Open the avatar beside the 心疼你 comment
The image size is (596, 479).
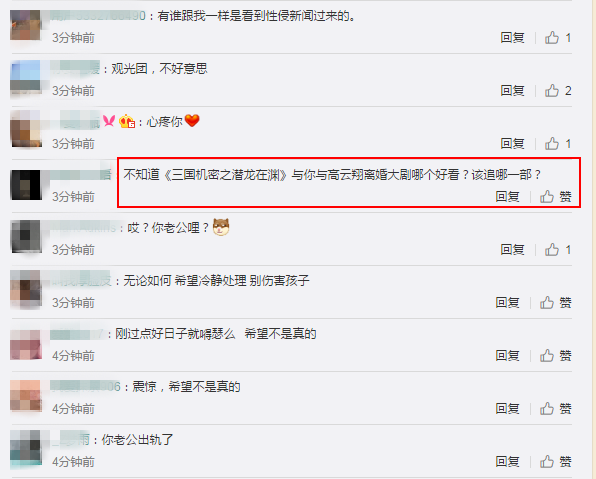coord(26,129)
